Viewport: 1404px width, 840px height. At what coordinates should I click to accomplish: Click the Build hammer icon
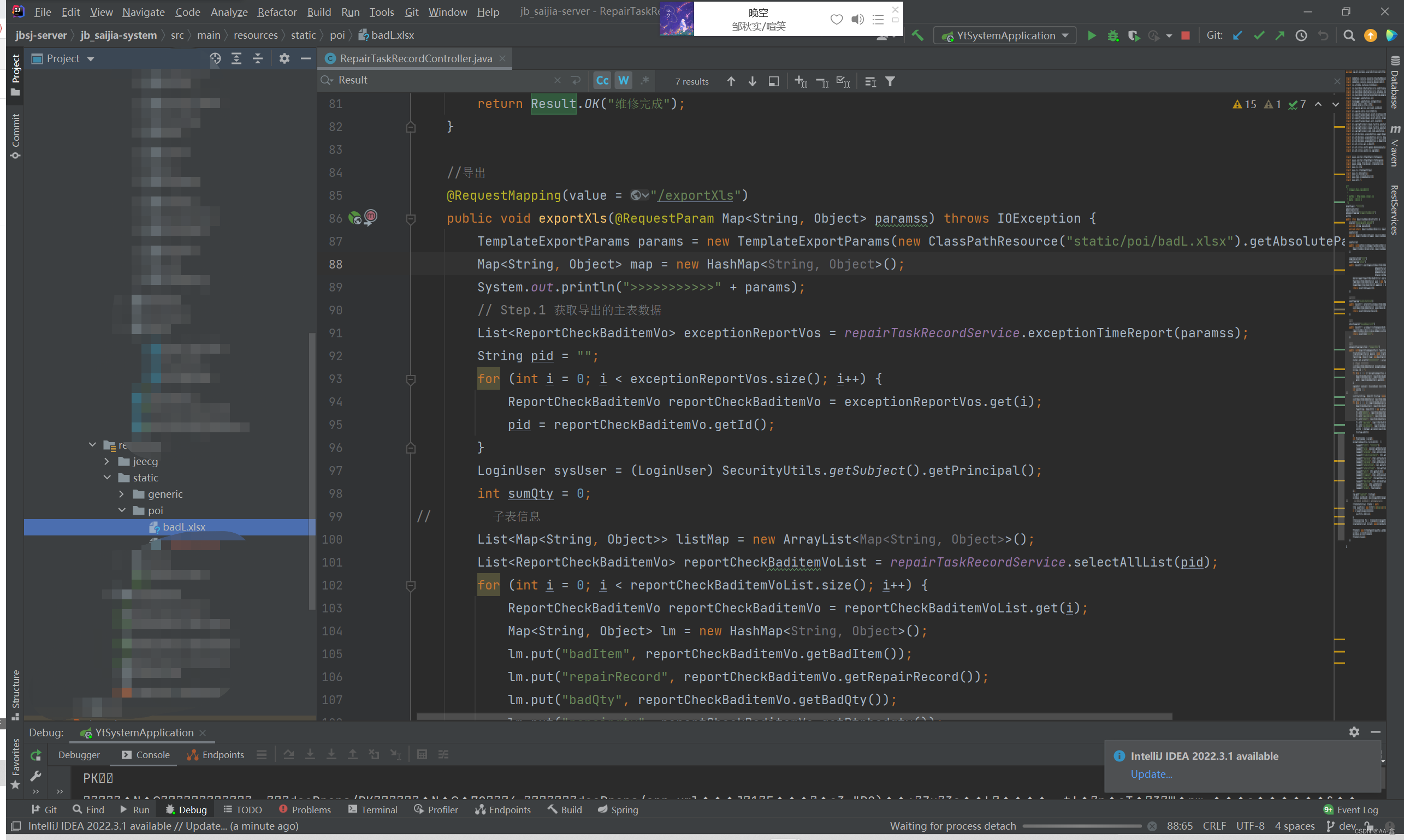[x=917, y=35]
